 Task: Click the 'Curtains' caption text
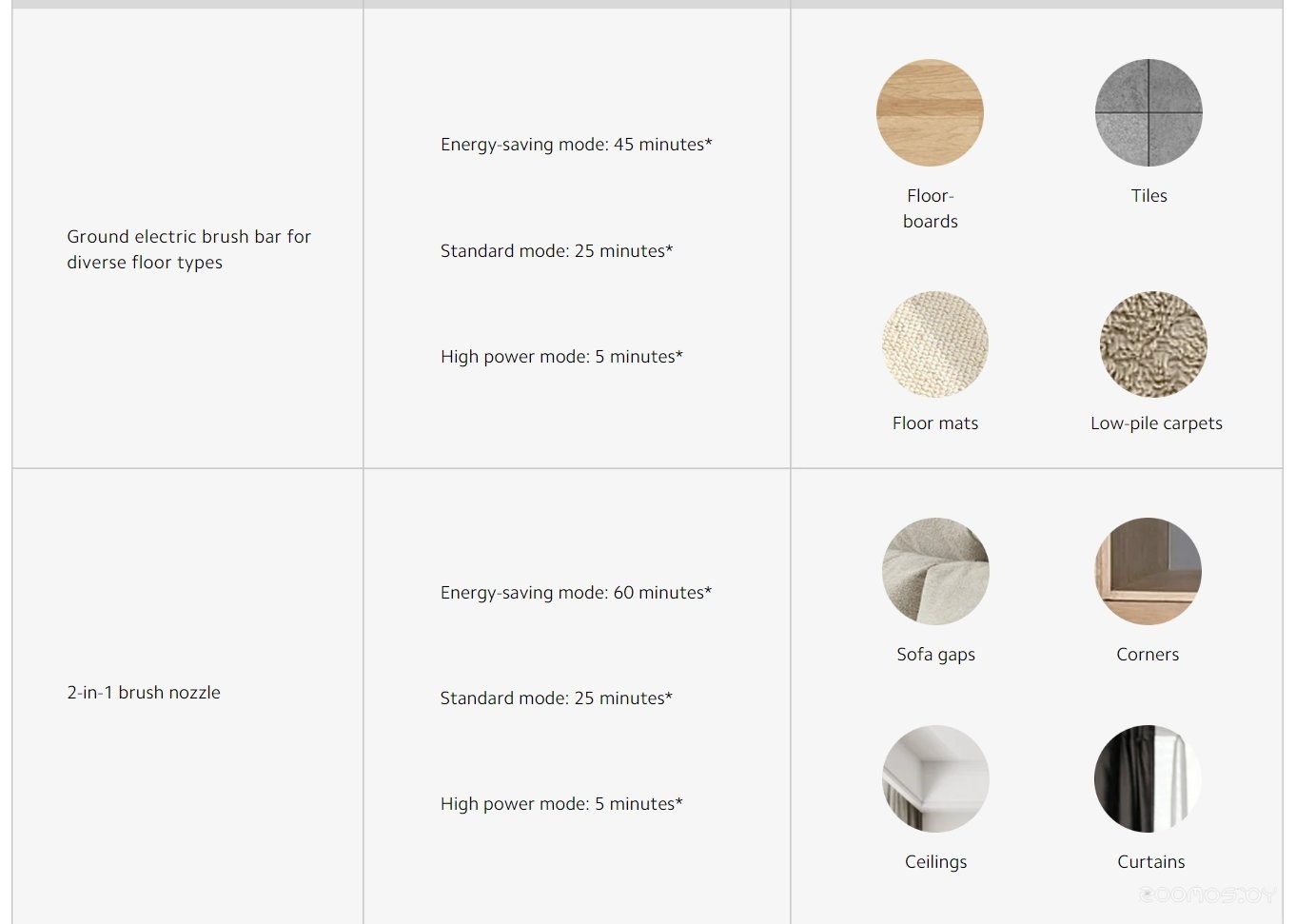1150,862
